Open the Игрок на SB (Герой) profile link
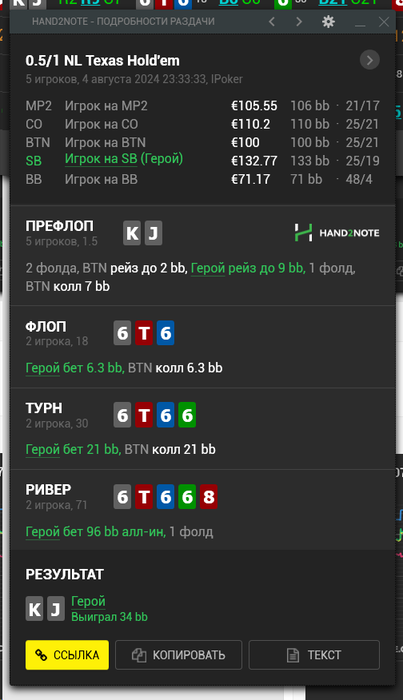 (x=124, y=159)
